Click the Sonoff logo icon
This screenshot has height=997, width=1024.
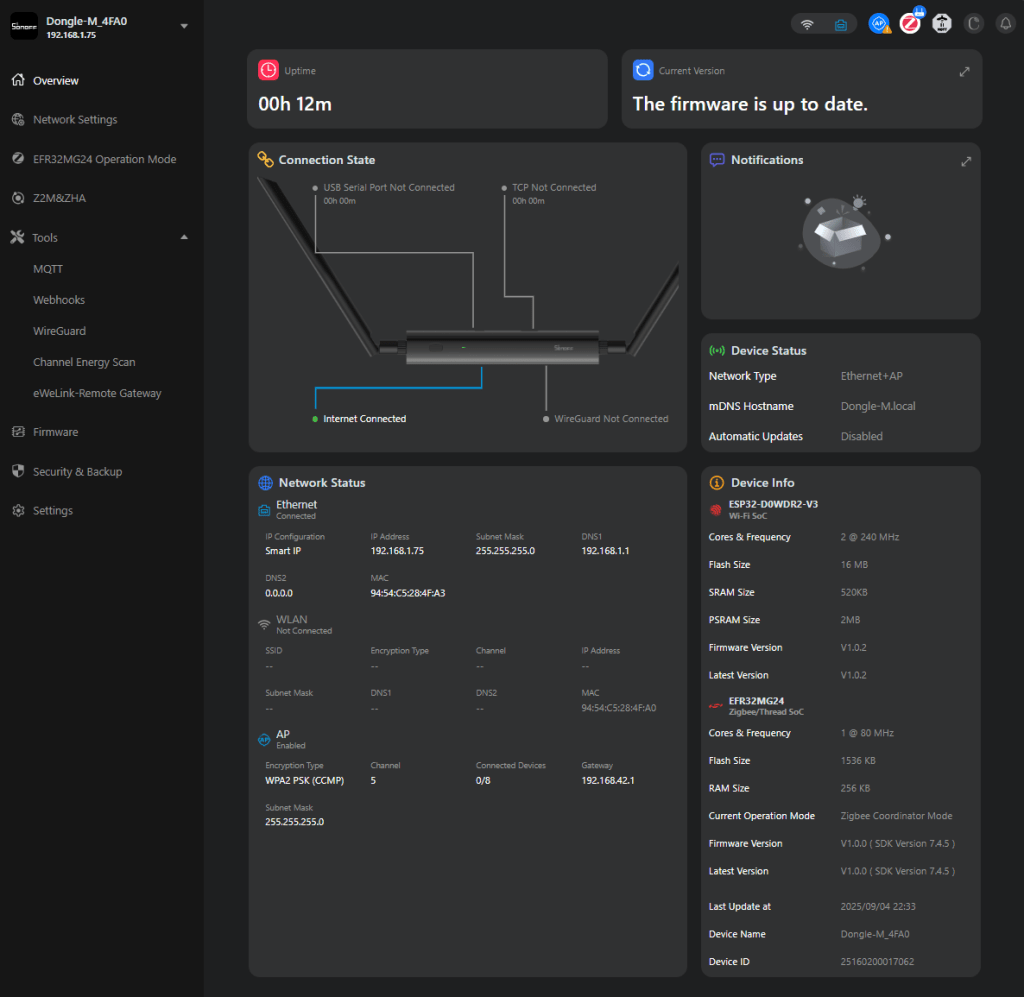point(23,27)
